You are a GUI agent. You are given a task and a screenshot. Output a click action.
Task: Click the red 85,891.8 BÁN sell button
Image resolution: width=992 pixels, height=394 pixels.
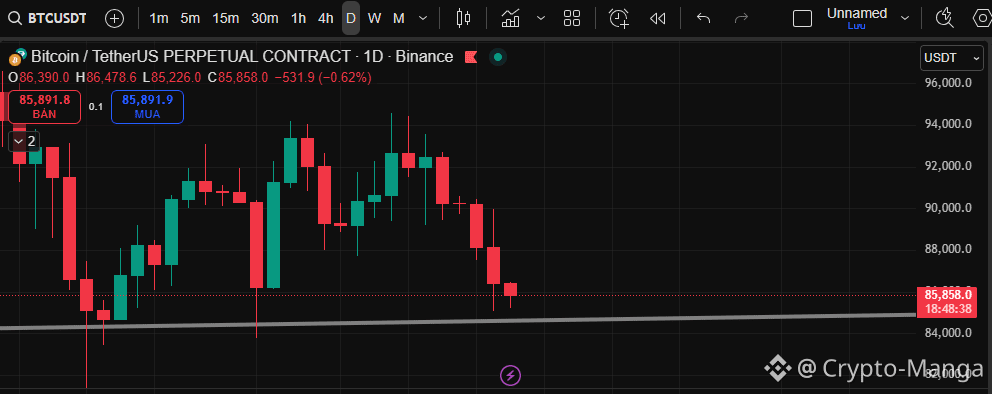pyautogui.click(x=44, y=106)
